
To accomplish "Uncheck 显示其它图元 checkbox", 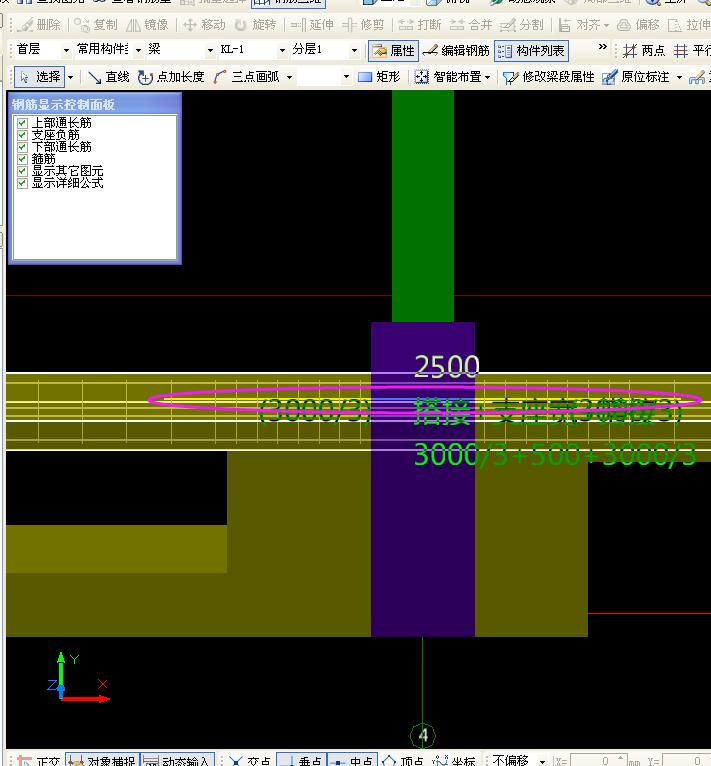I will pyautogui.click(x=22, y=171).
